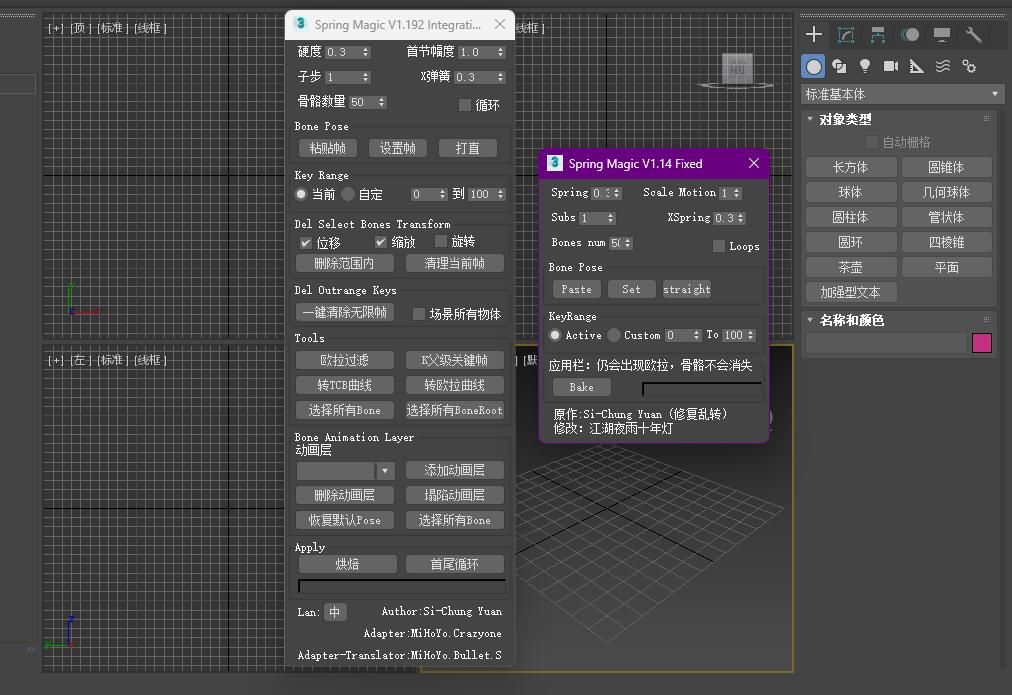
Task: Close the Spring Magic V1.14 Fixed window
Action: (754, 163)
